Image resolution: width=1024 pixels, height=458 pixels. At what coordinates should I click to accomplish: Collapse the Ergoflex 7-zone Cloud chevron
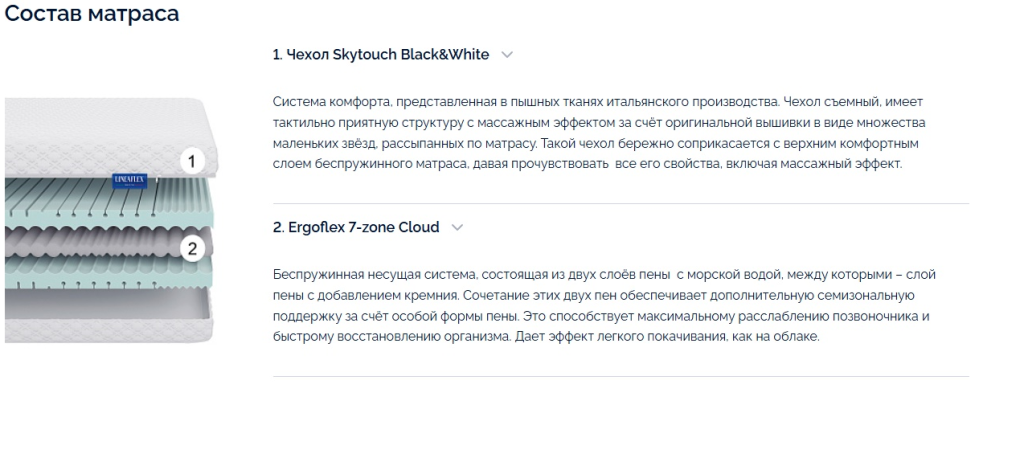point(457,227)
